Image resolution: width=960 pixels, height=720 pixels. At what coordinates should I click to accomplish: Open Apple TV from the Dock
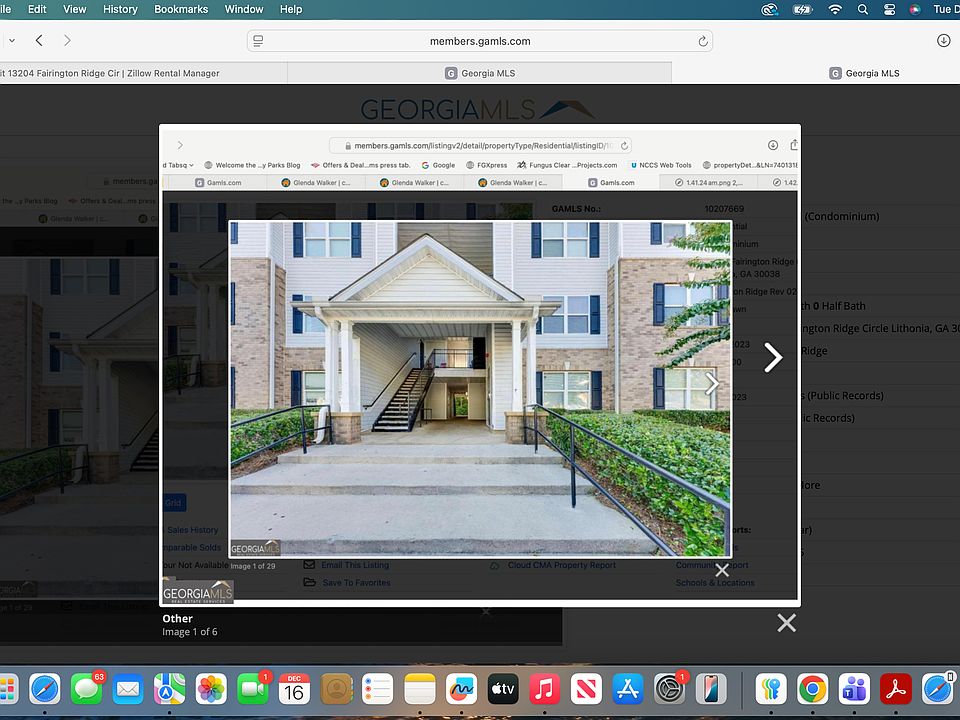pos(503,689)
